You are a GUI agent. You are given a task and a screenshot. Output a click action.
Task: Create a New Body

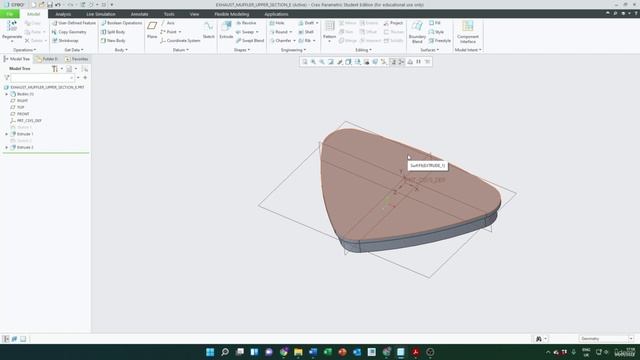tap(113, 41)
